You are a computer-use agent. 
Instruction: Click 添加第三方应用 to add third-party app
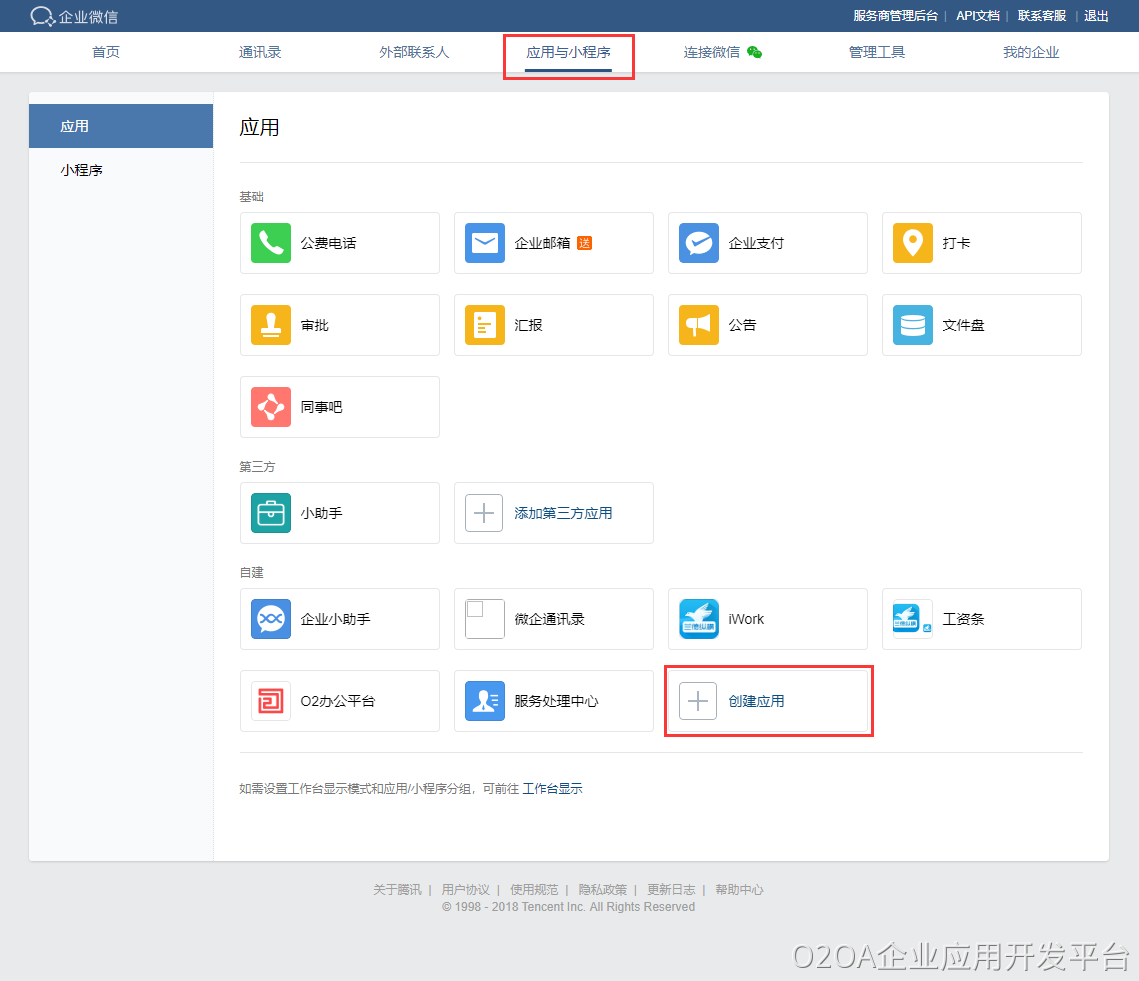coord(563,513)
